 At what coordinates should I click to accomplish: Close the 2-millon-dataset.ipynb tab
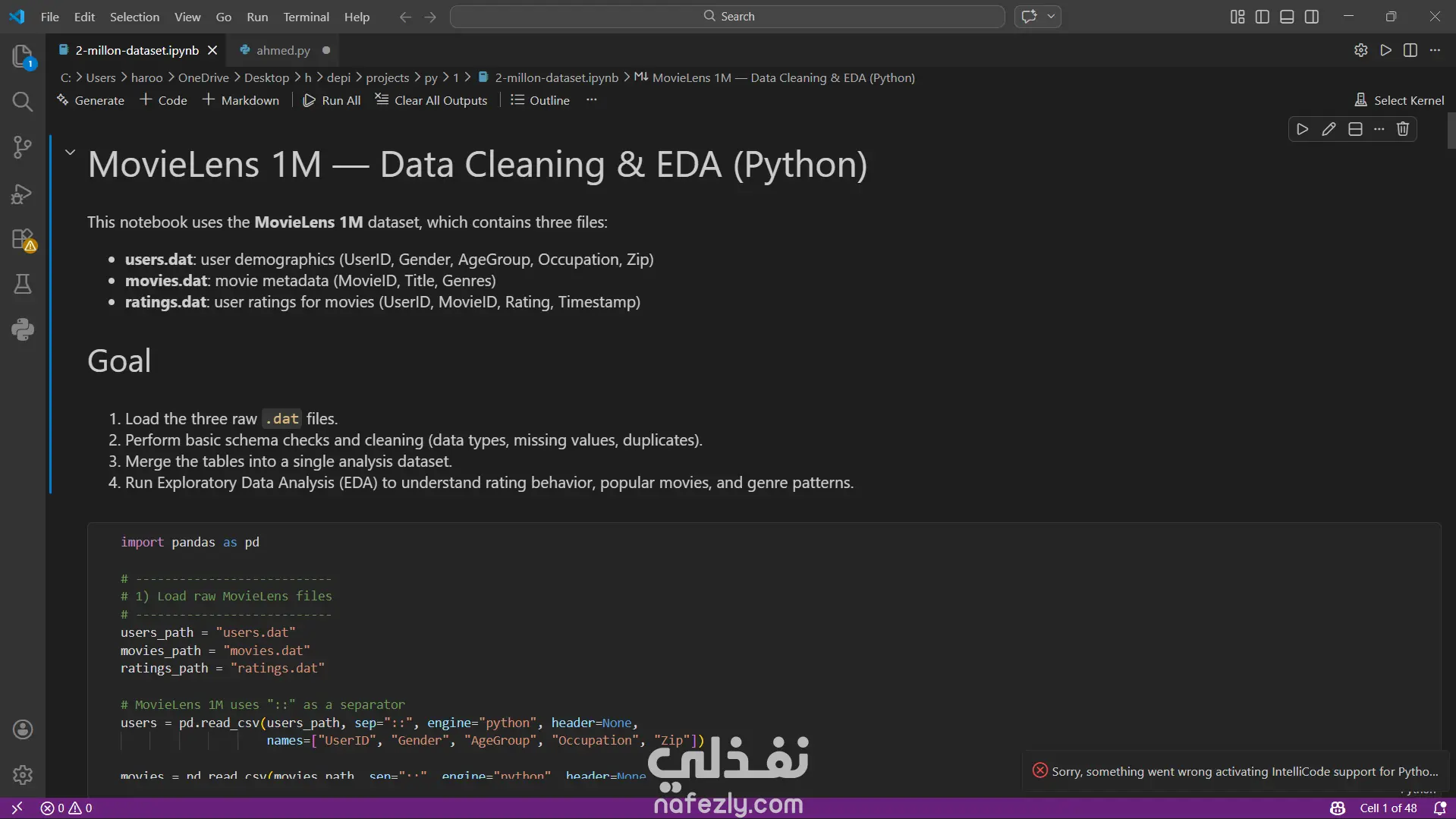(212, 50)
